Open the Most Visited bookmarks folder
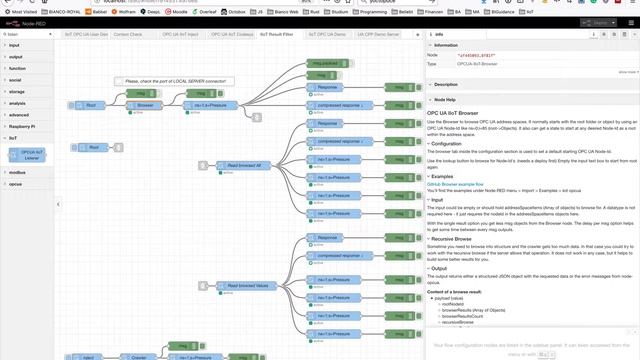640x360 pixels. tap(21, 12)
